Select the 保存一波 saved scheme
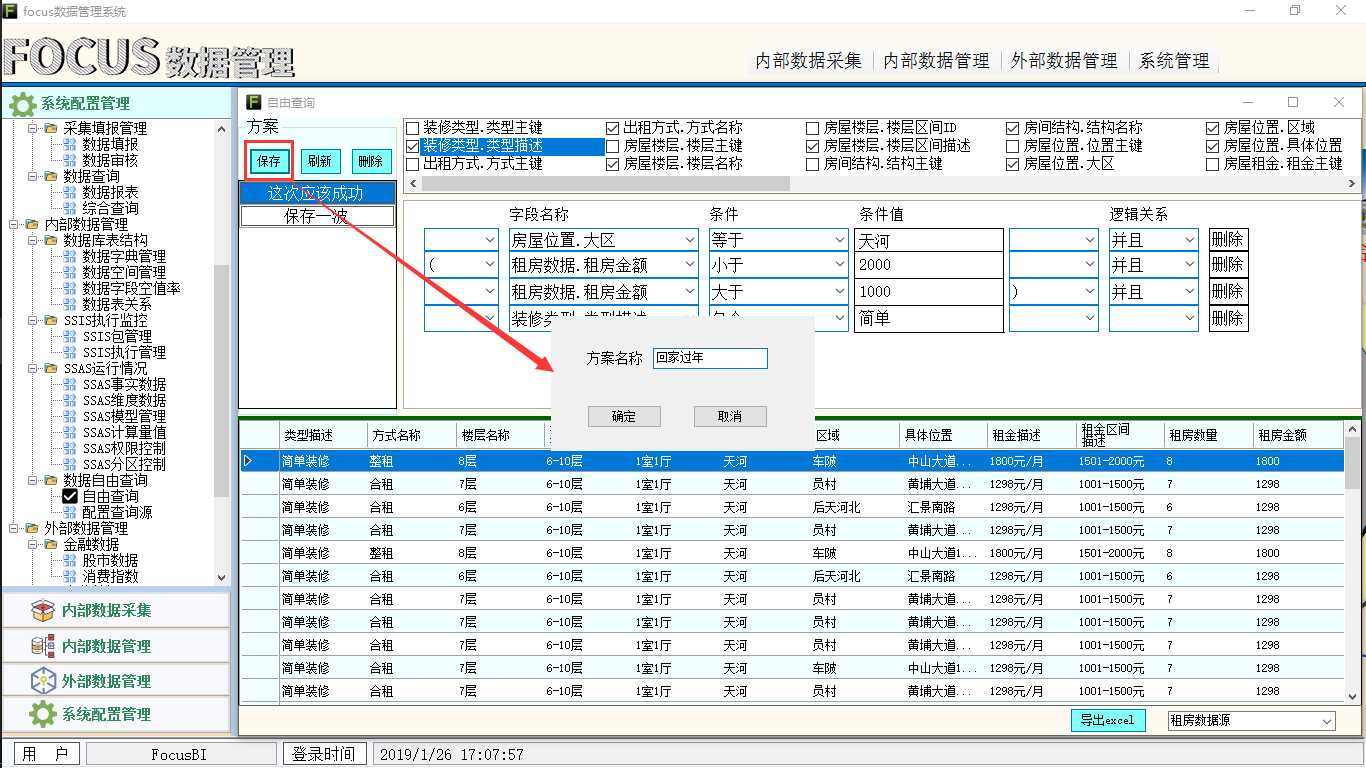The height and width of the screenshot is (768, 1366). click(x=317, y=215)
